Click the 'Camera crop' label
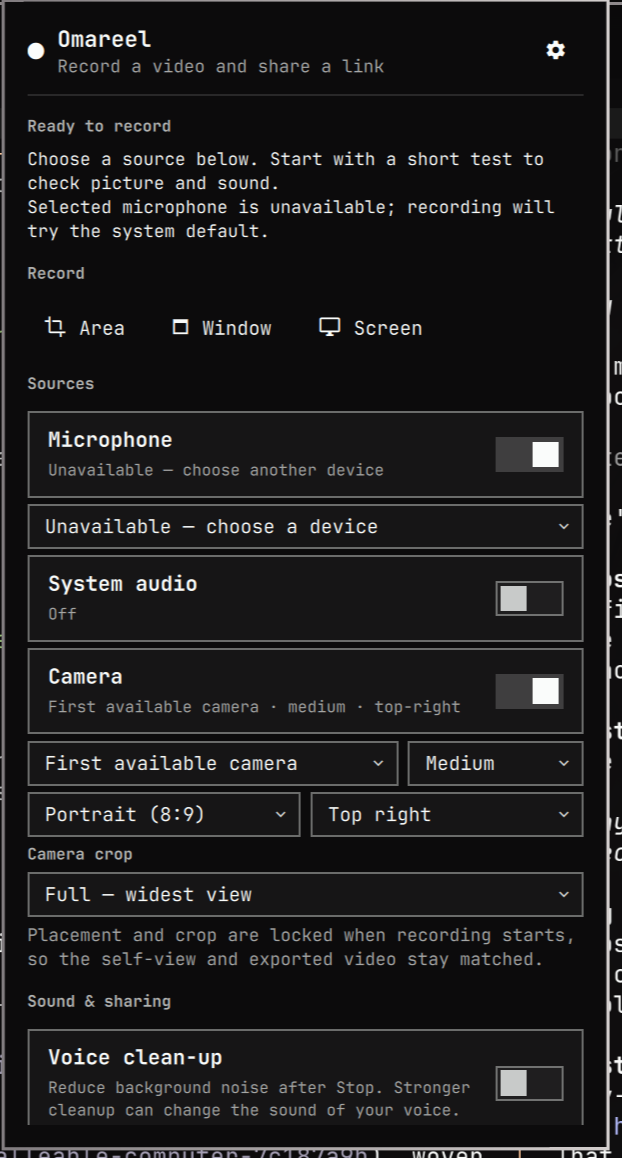 point(80,854)
